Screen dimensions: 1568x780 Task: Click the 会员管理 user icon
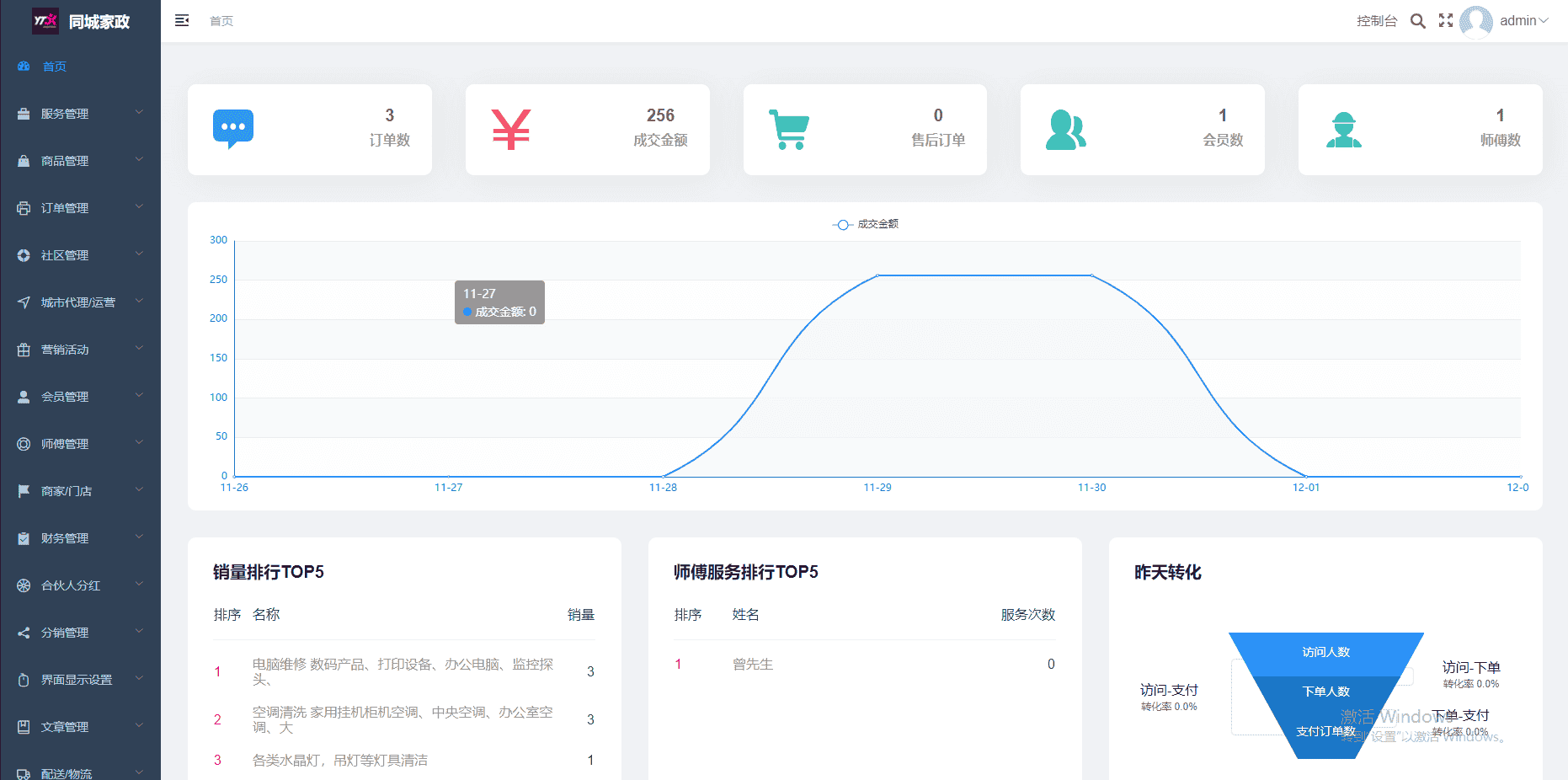(x=24, y=397)
